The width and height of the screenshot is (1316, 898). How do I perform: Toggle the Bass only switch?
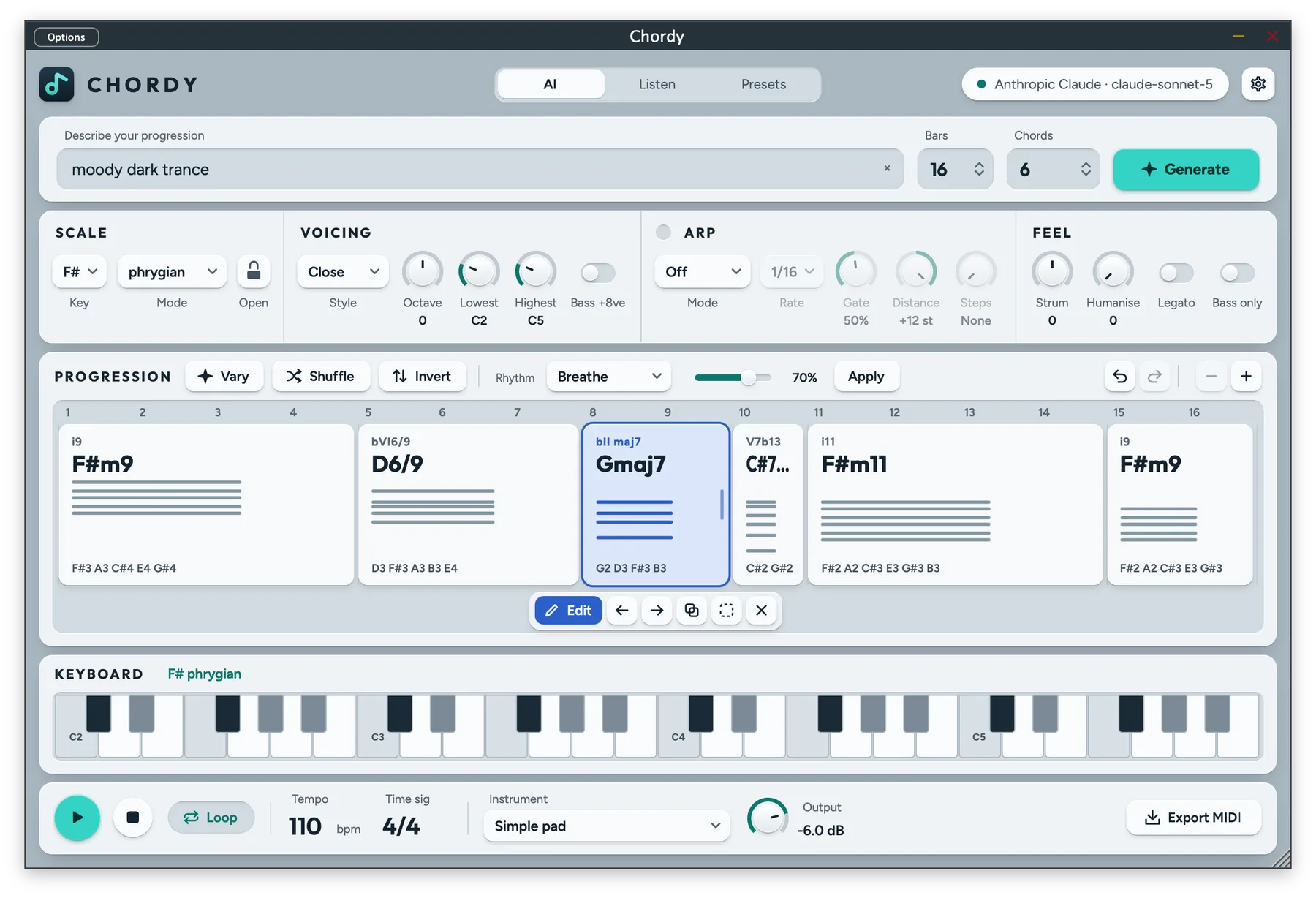click(x=1237, y=273)
